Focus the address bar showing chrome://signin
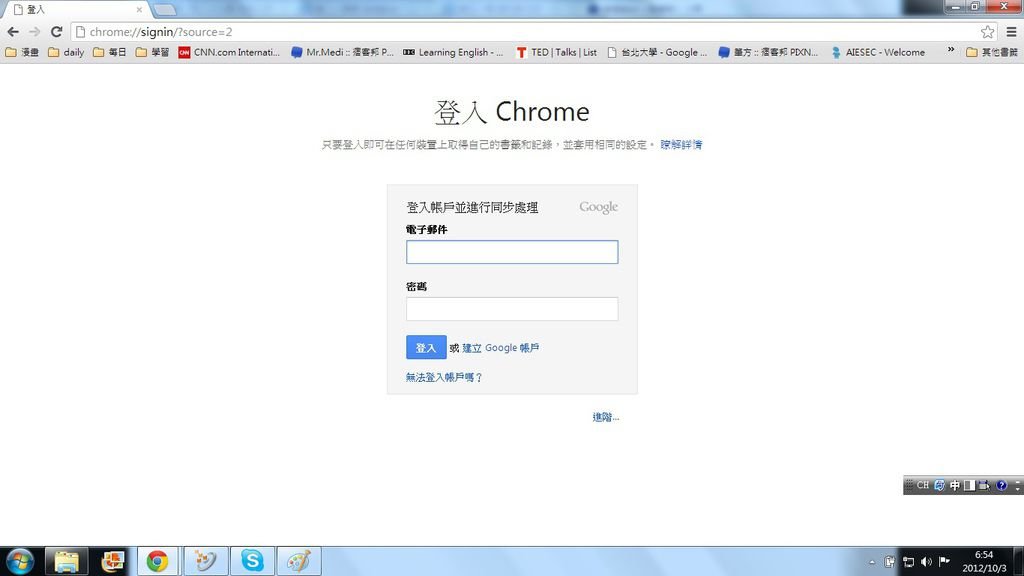Image resolution: width=1024 pixels, height=576 pixels. [532, 31]
